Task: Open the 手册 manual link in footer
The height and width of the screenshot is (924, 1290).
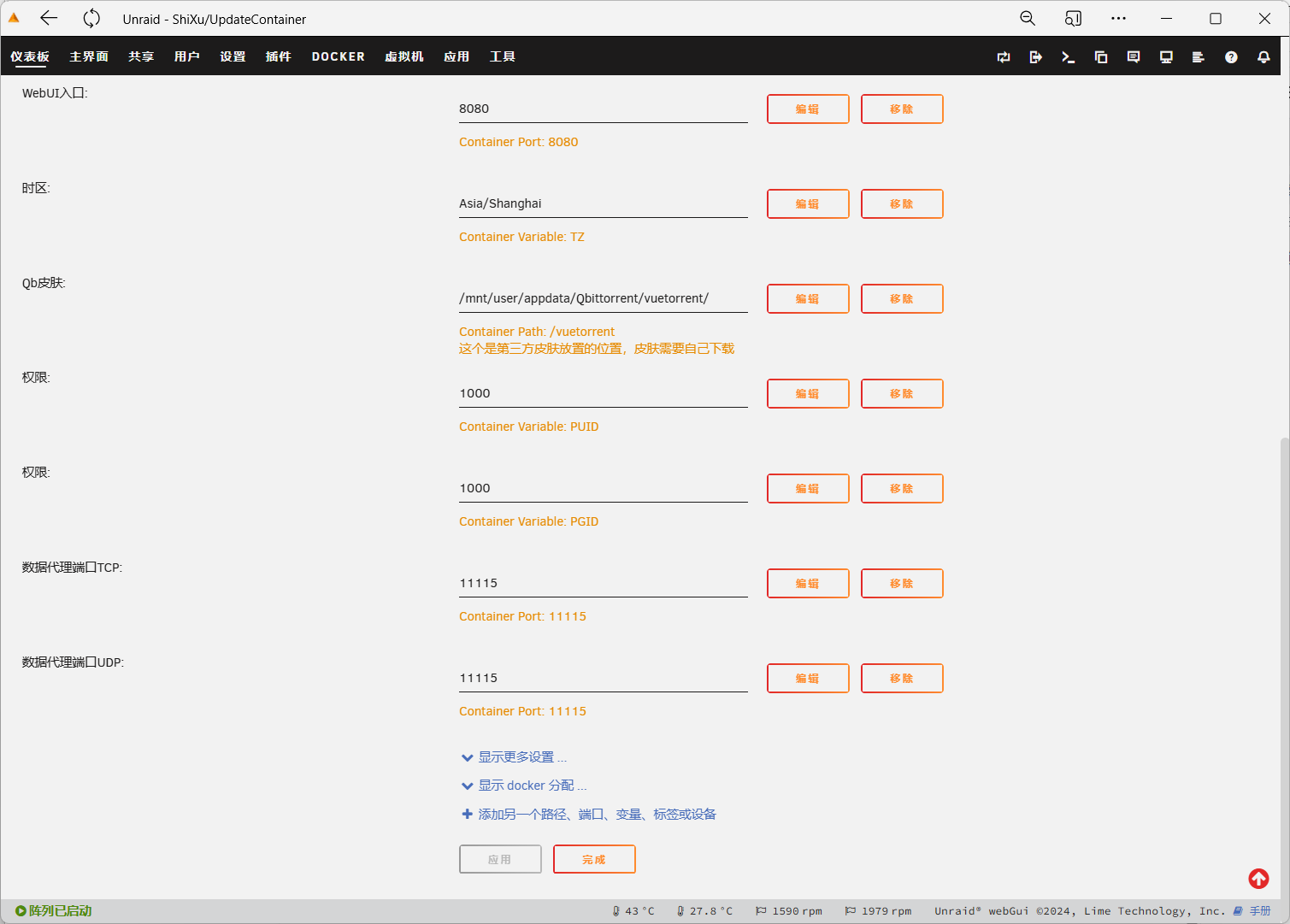Action: 1259,911
